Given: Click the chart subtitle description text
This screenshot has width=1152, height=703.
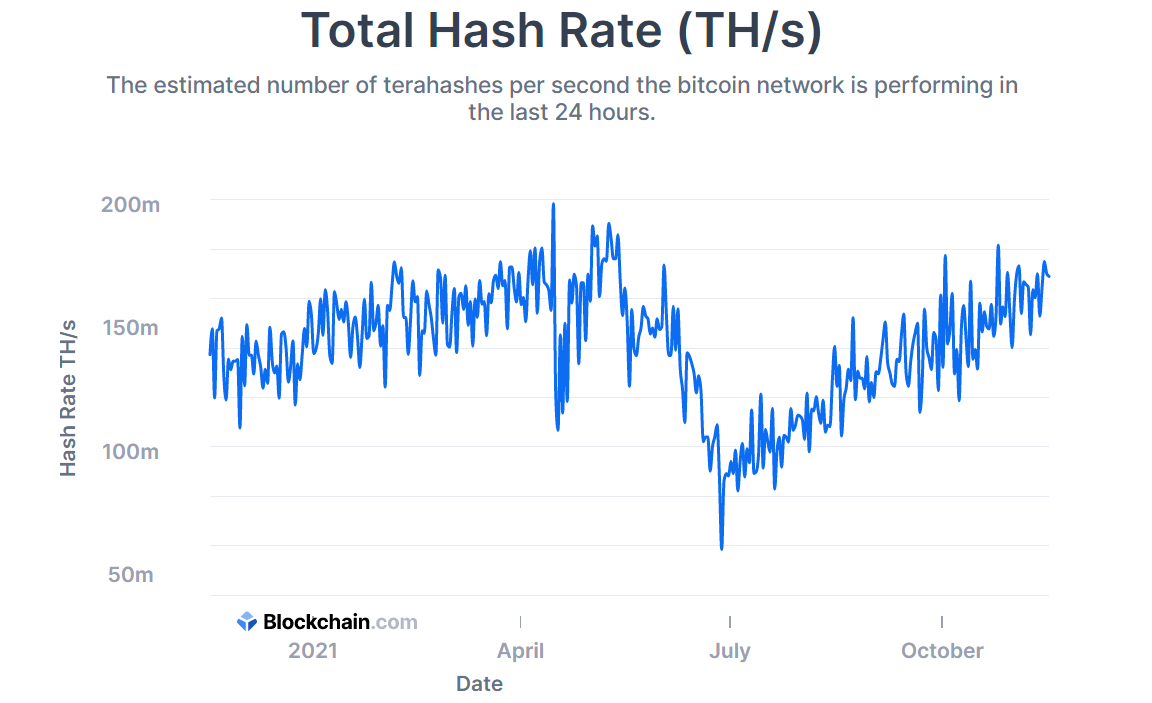Looking at the screenshot, I should (562, 98).
